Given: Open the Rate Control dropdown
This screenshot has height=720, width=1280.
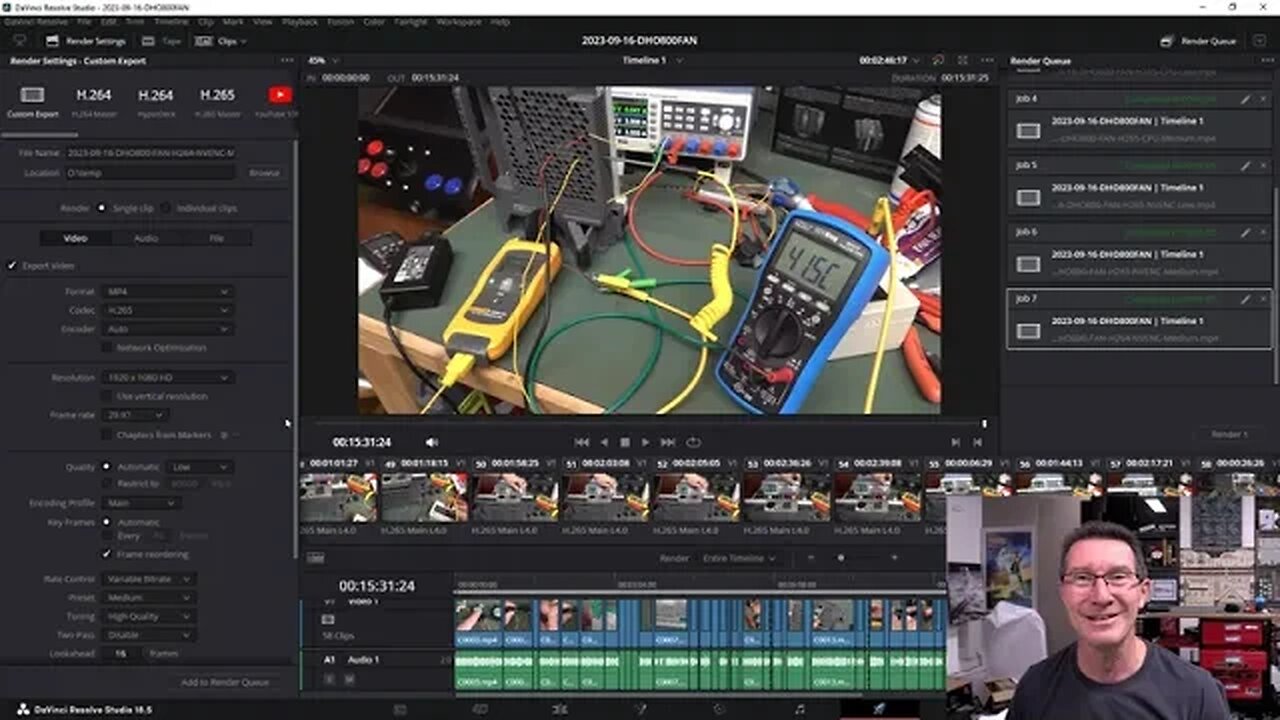Looking at the screenshot, I should pos(148,579).
